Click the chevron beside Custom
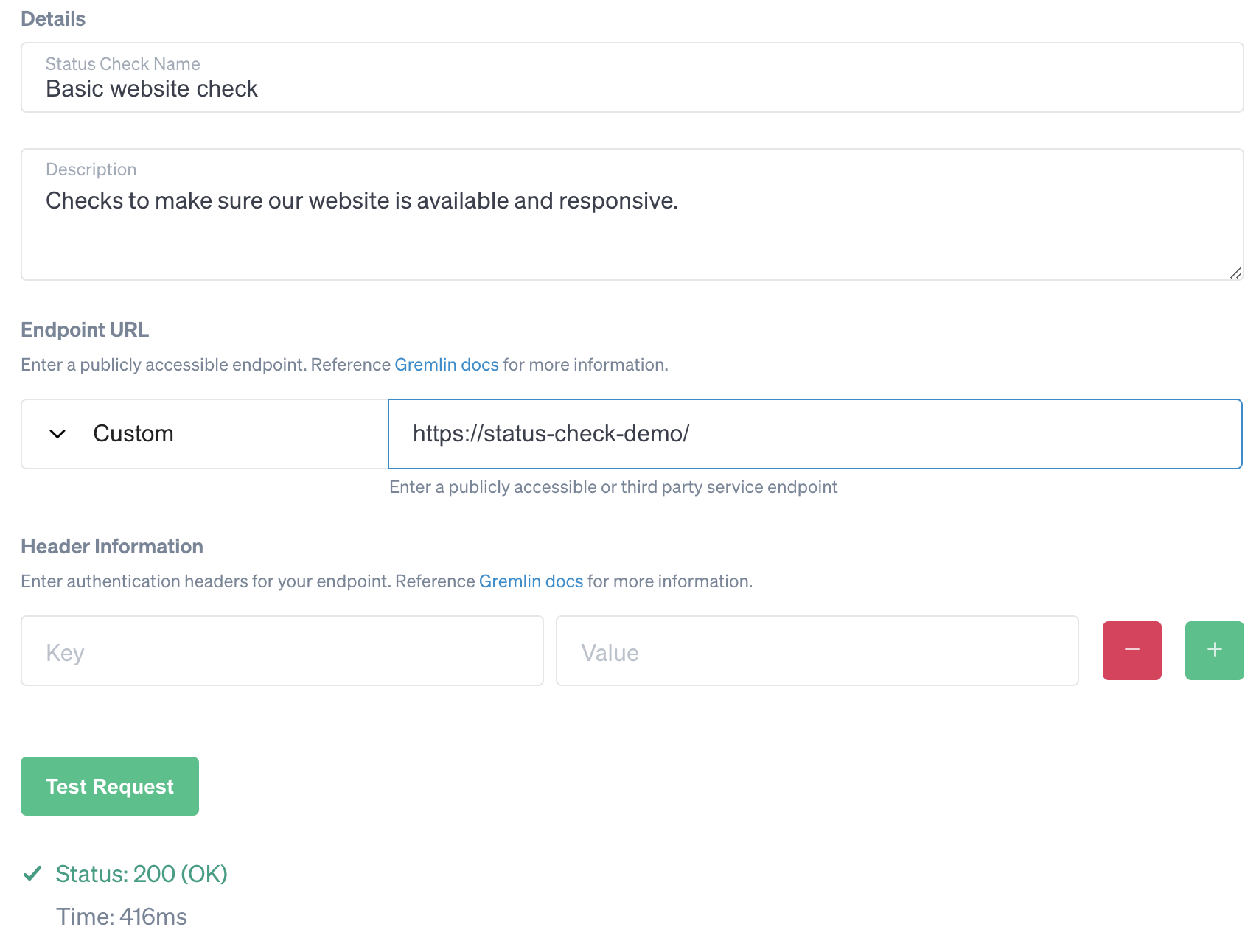1259x952 pixels. click(x=57, y=433)
